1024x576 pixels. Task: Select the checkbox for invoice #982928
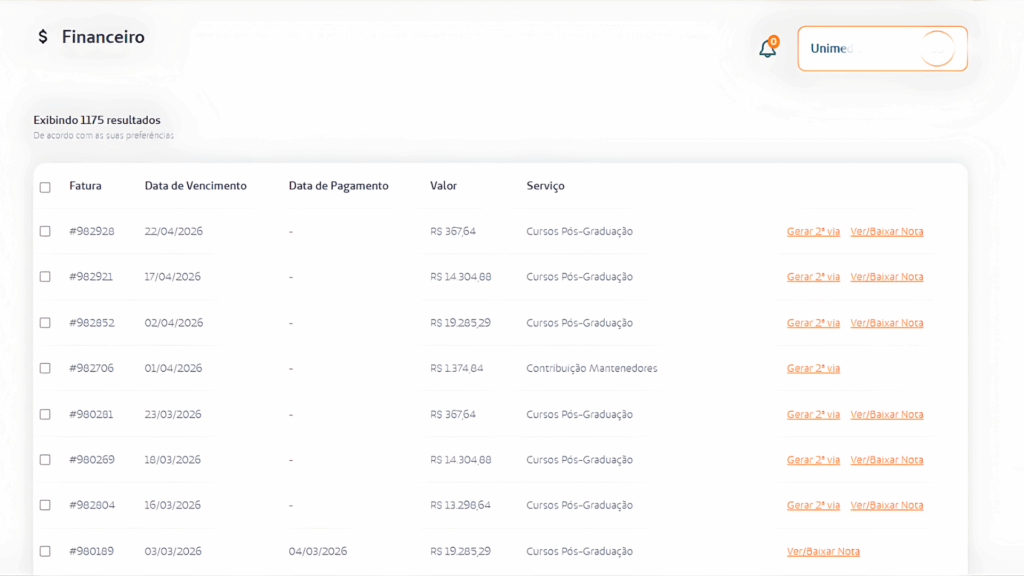tap(45, 231)
